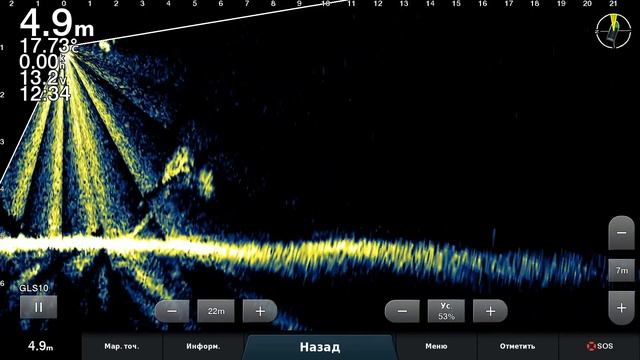Click the Назад back button
The height and width of the screenshot is (360, 640).
click(x=320, y=347)
